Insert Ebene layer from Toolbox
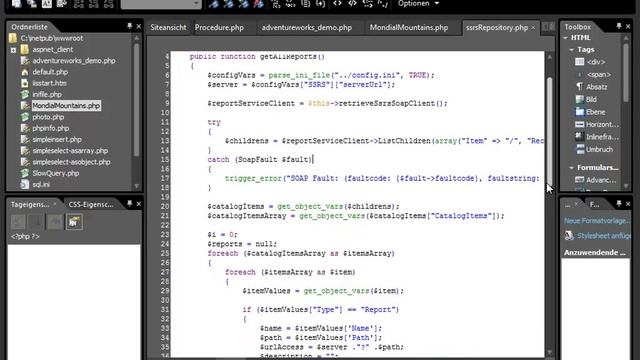 pos(595,112)
